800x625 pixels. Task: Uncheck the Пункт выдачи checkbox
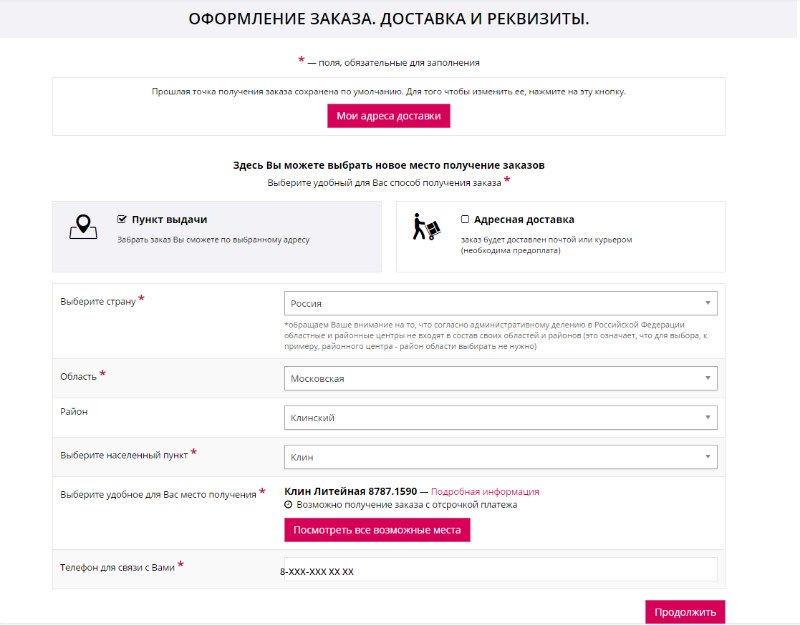(x=122, y=217)
